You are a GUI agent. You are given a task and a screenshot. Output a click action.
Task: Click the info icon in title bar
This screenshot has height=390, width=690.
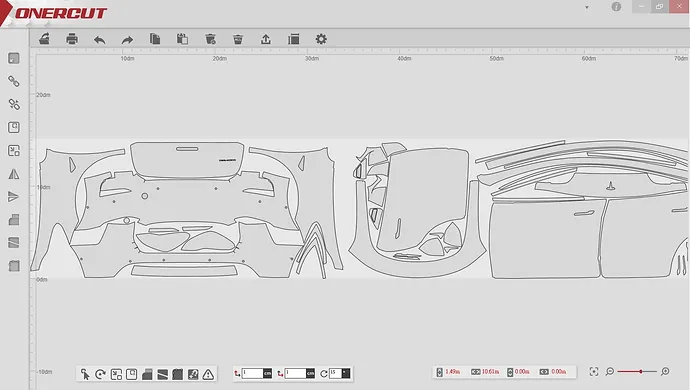pos(616,7)
